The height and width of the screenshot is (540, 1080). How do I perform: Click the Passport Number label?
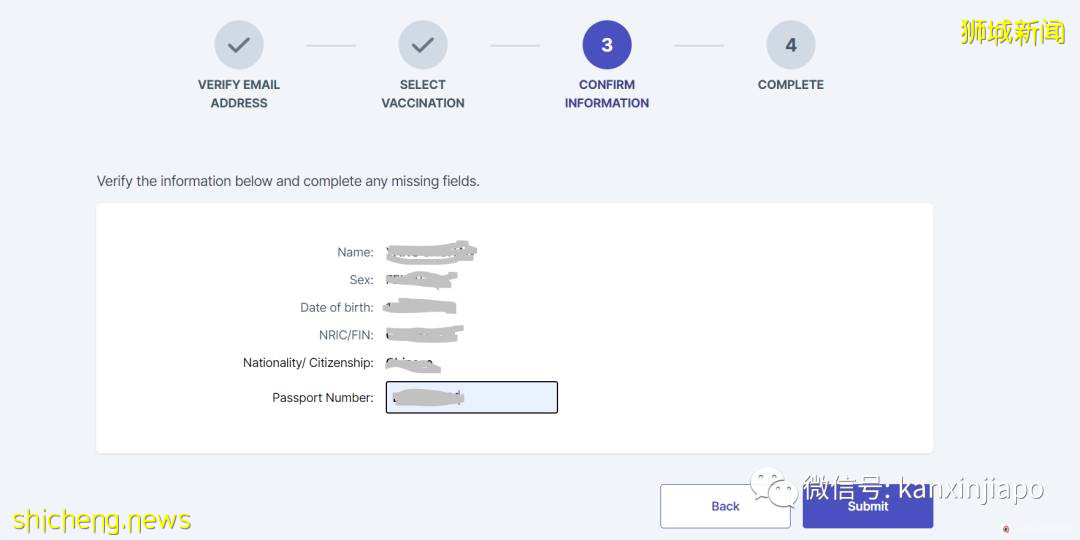click(322, 398)
